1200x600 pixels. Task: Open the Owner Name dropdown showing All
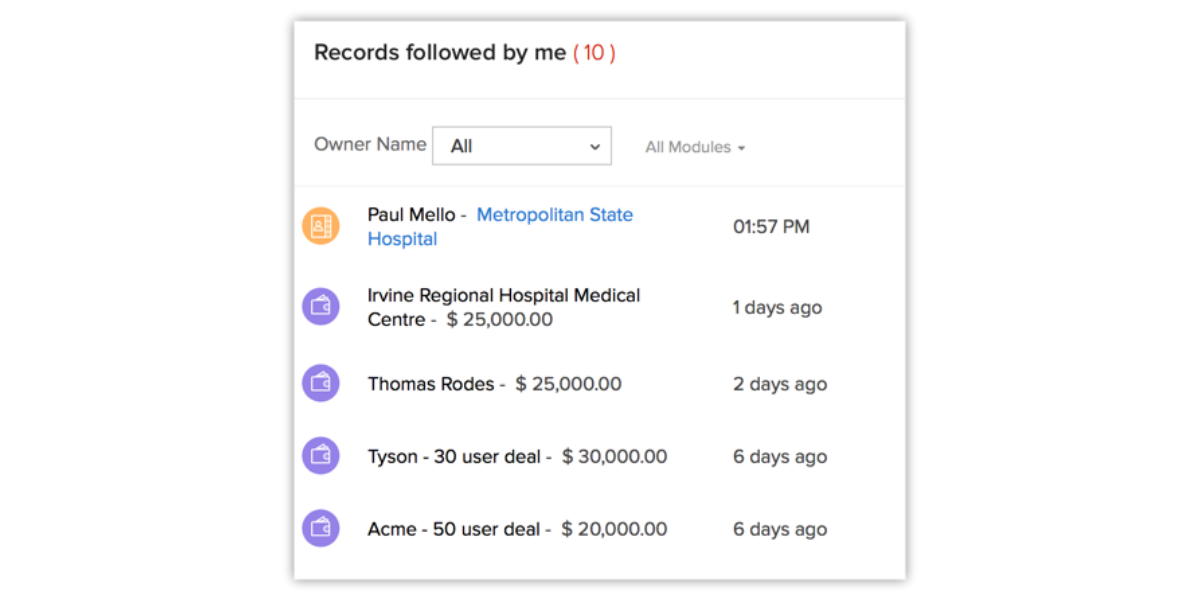521,146
